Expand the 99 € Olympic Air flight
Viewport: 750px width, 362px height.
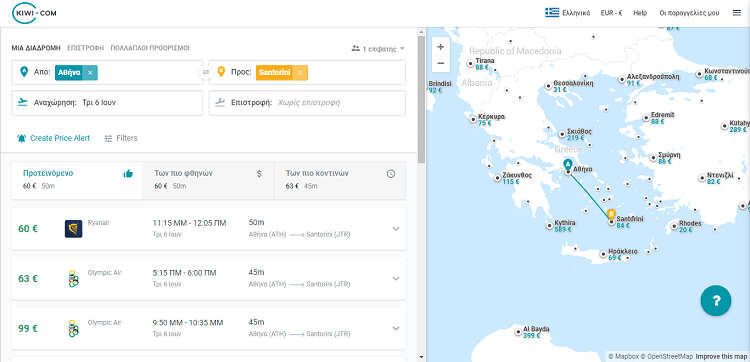point(396,329)
